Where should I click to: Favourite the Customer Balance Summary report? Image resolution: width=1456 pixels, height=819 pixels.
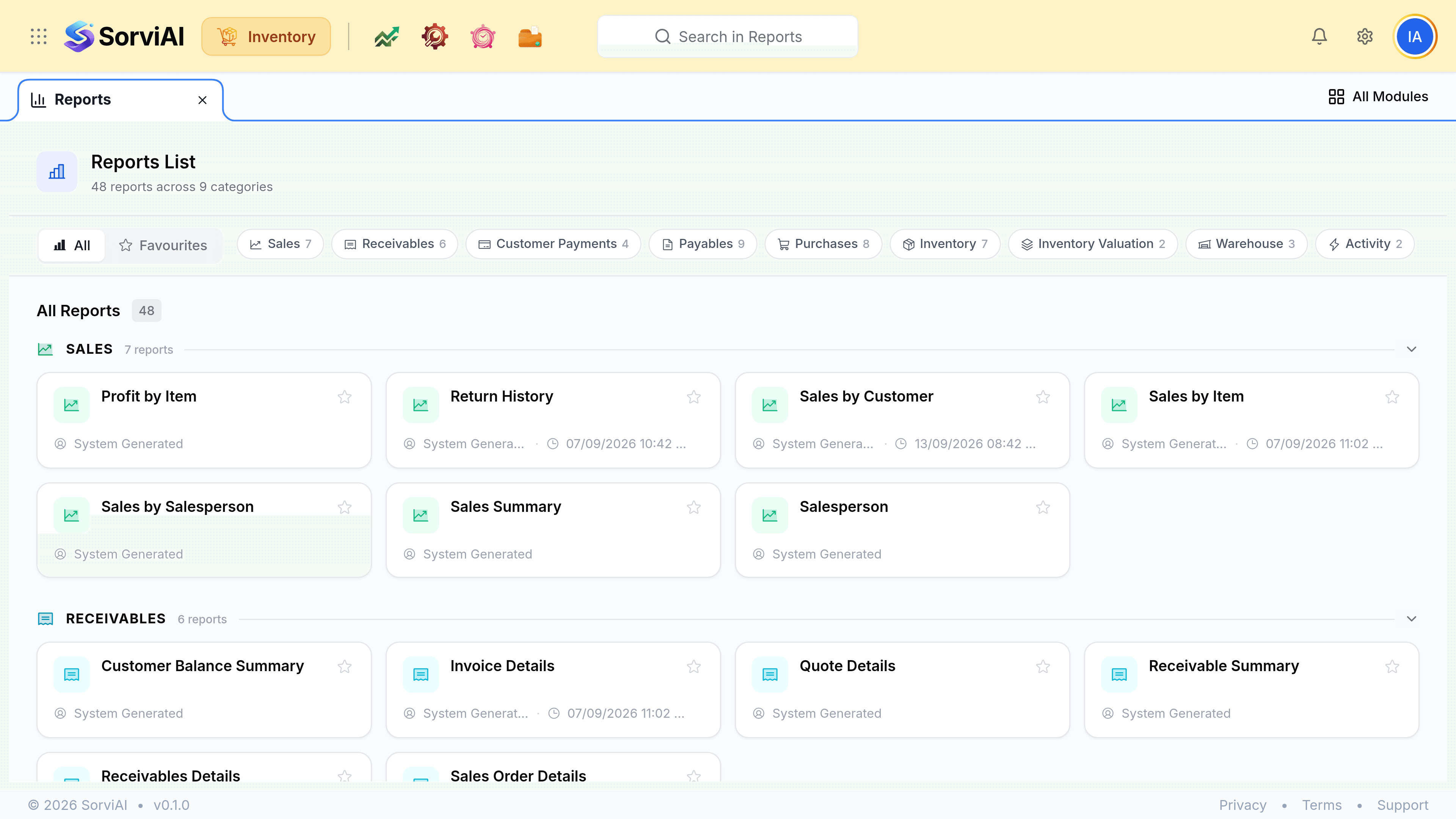click(345, 667)
